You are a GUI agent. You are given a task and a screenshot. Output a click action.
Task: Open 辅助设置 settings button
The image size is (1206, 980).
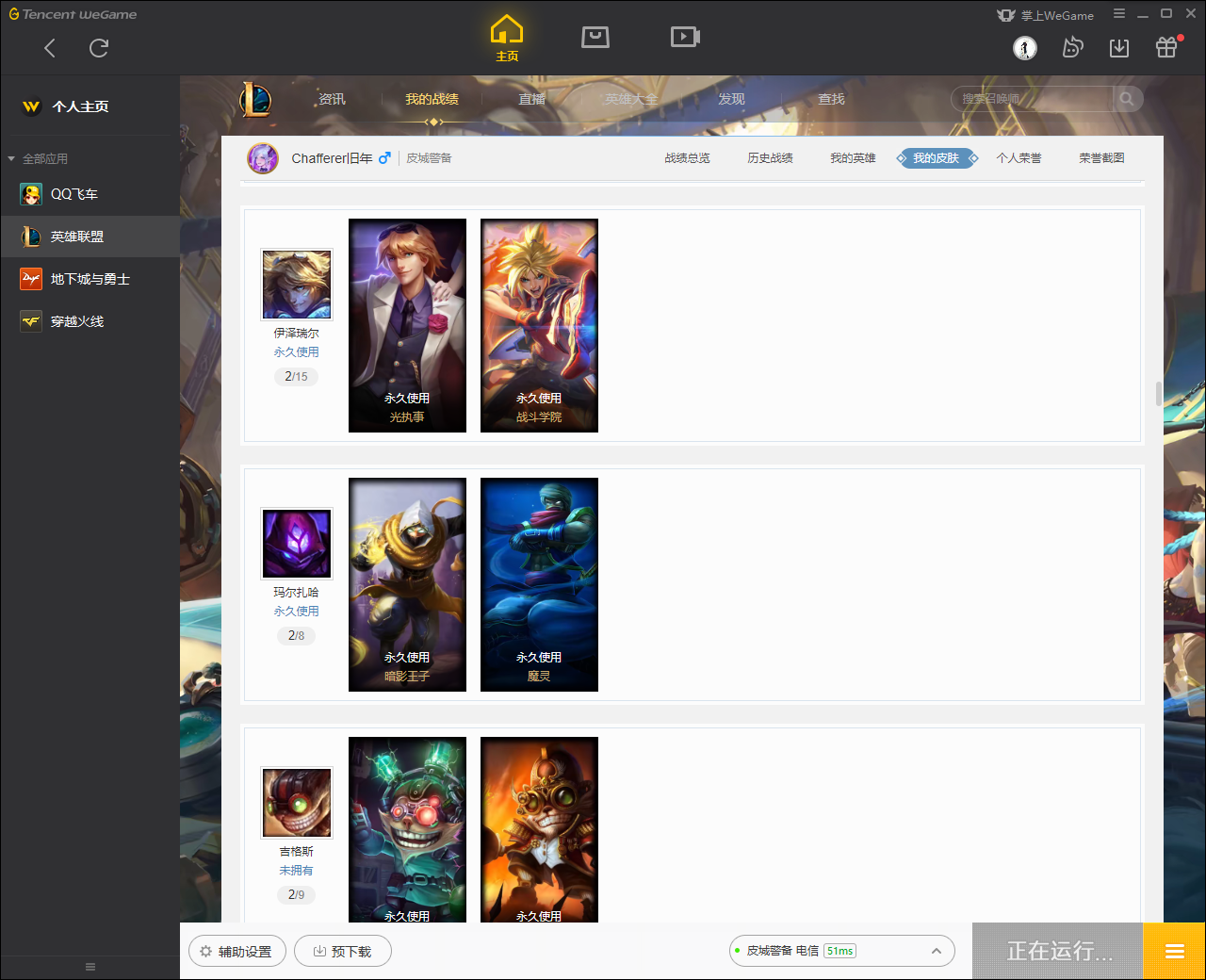pos(236,952)
